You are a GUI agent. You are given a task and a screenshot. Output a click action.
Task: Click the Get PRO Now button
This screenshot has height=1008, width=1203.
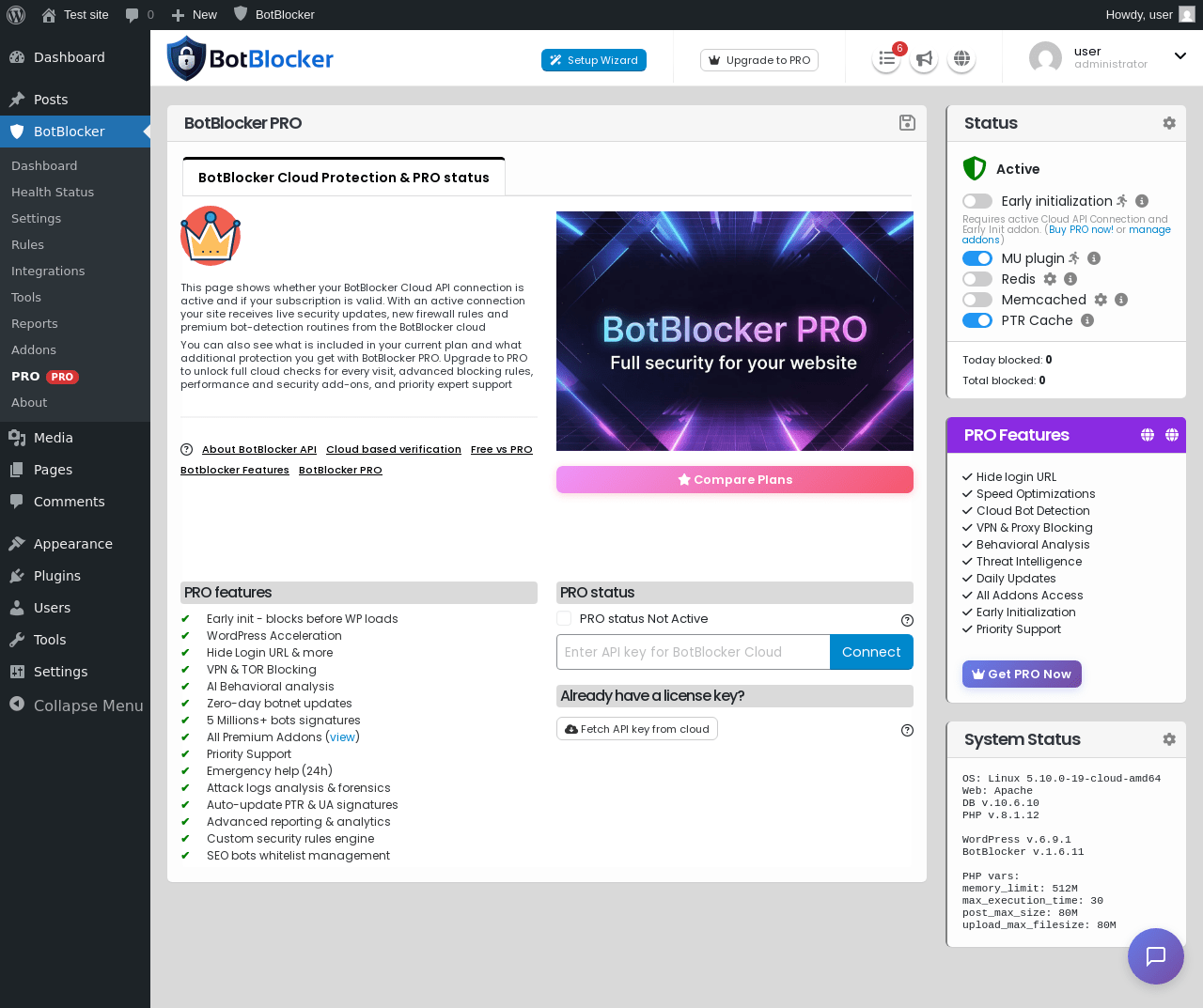tap(1022, 674)
